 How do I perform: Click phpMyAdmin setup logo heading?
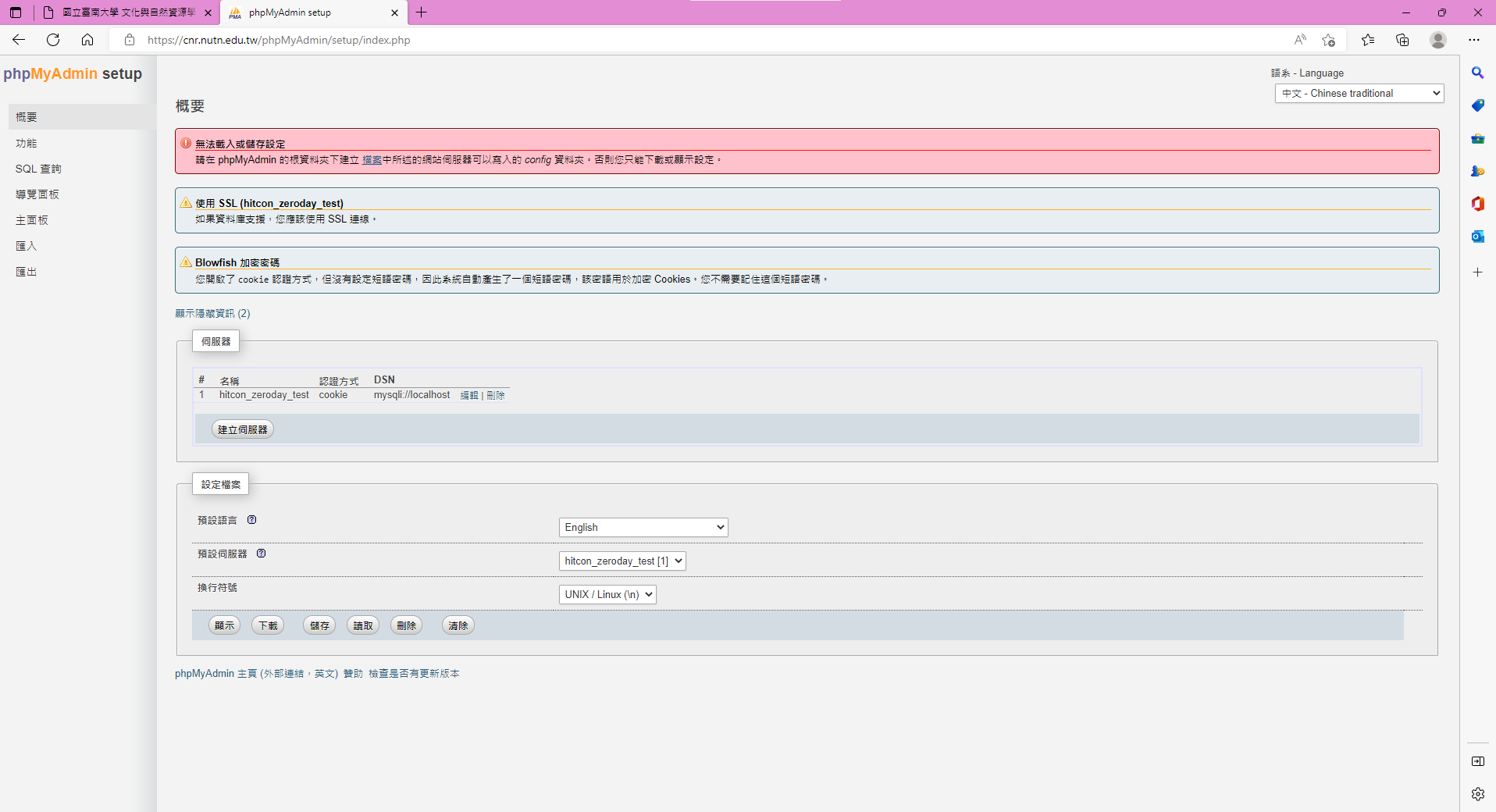(x=73, y=73)
